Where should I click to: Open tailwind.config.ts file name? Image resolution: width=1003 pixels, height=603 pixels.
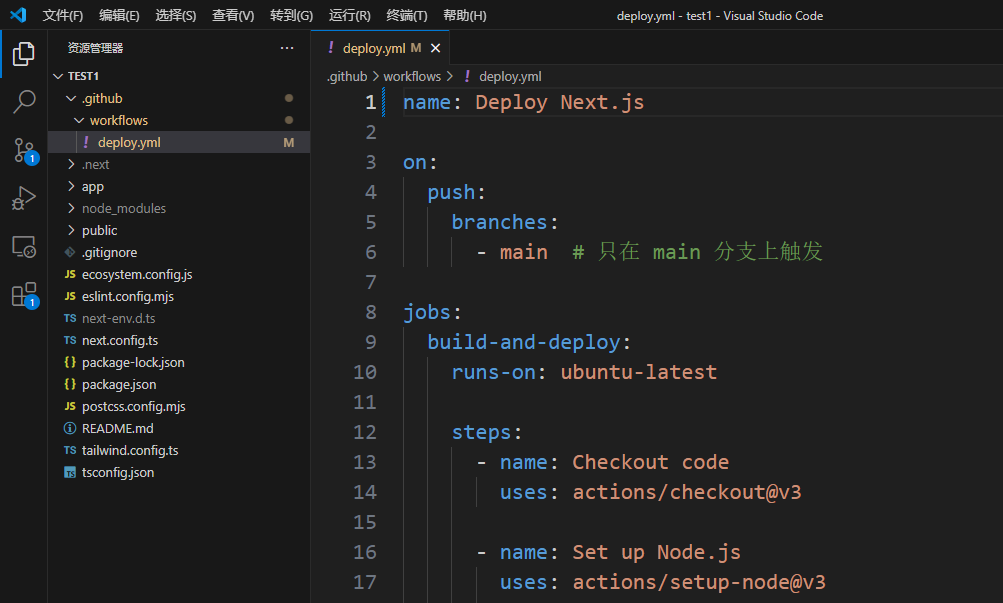click(130, 450)
